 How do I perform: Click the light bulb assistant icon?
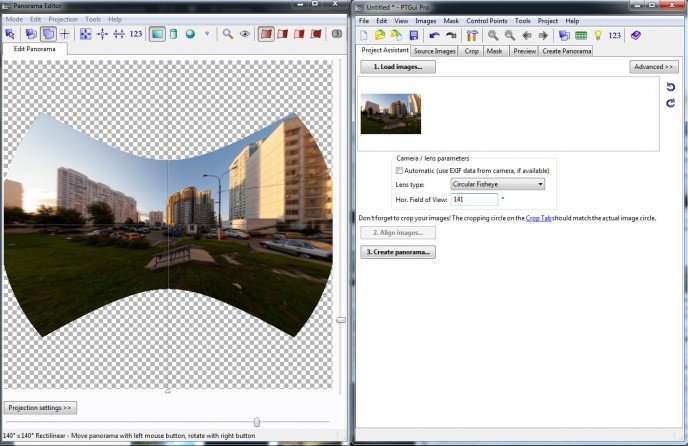(x=598, y=36)
